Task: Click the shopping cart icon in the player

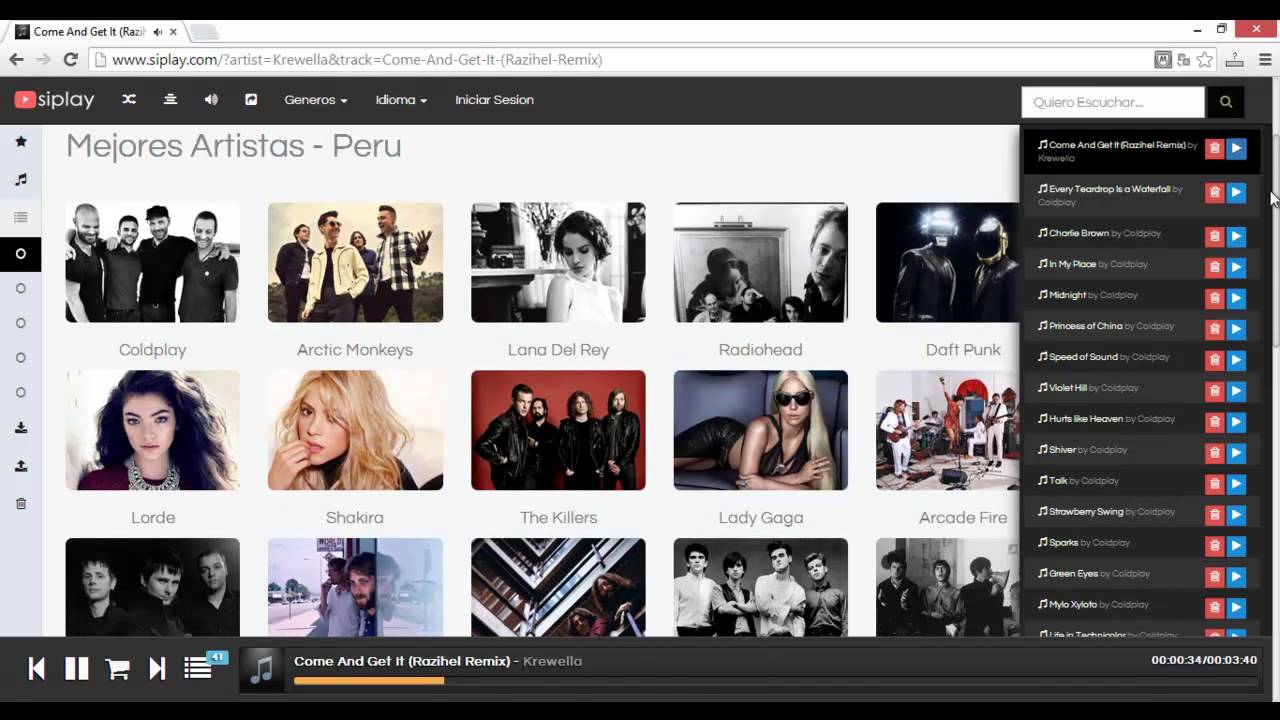Action: pos(118,669)
